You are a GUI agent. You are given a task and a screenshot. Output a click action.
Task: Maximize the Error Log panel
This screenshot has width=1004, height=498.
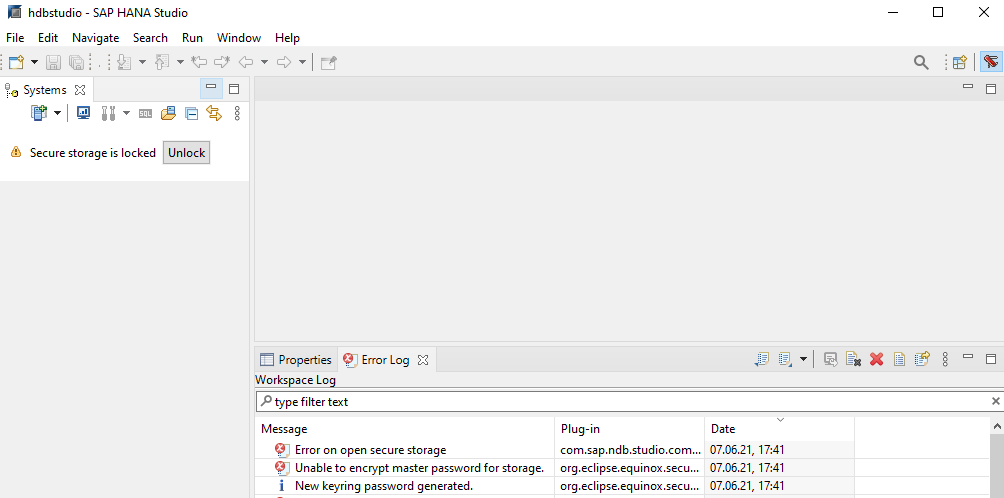point(991,358)
